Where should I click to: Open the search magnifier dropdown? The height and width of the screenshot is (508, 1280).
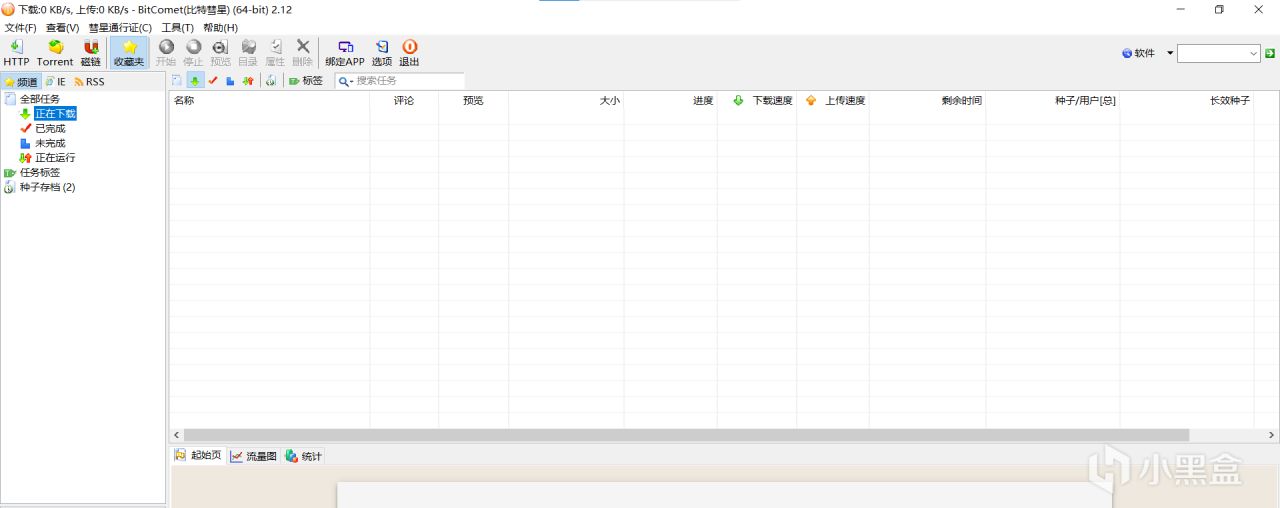[345, 81]
